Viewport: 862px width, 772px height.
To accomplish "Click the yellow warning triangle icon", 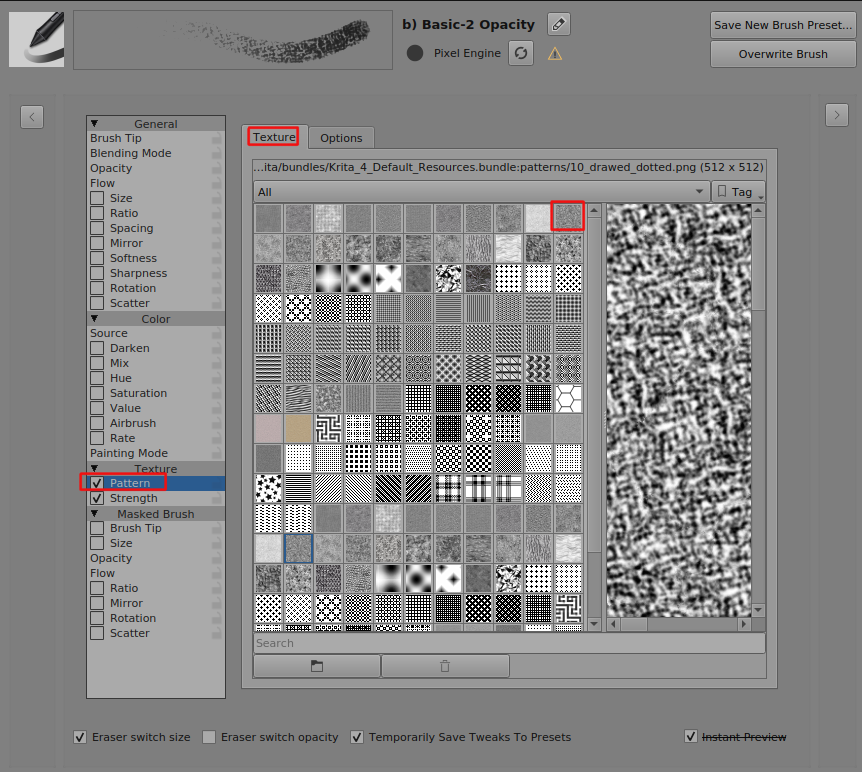I will pos(555,53).
